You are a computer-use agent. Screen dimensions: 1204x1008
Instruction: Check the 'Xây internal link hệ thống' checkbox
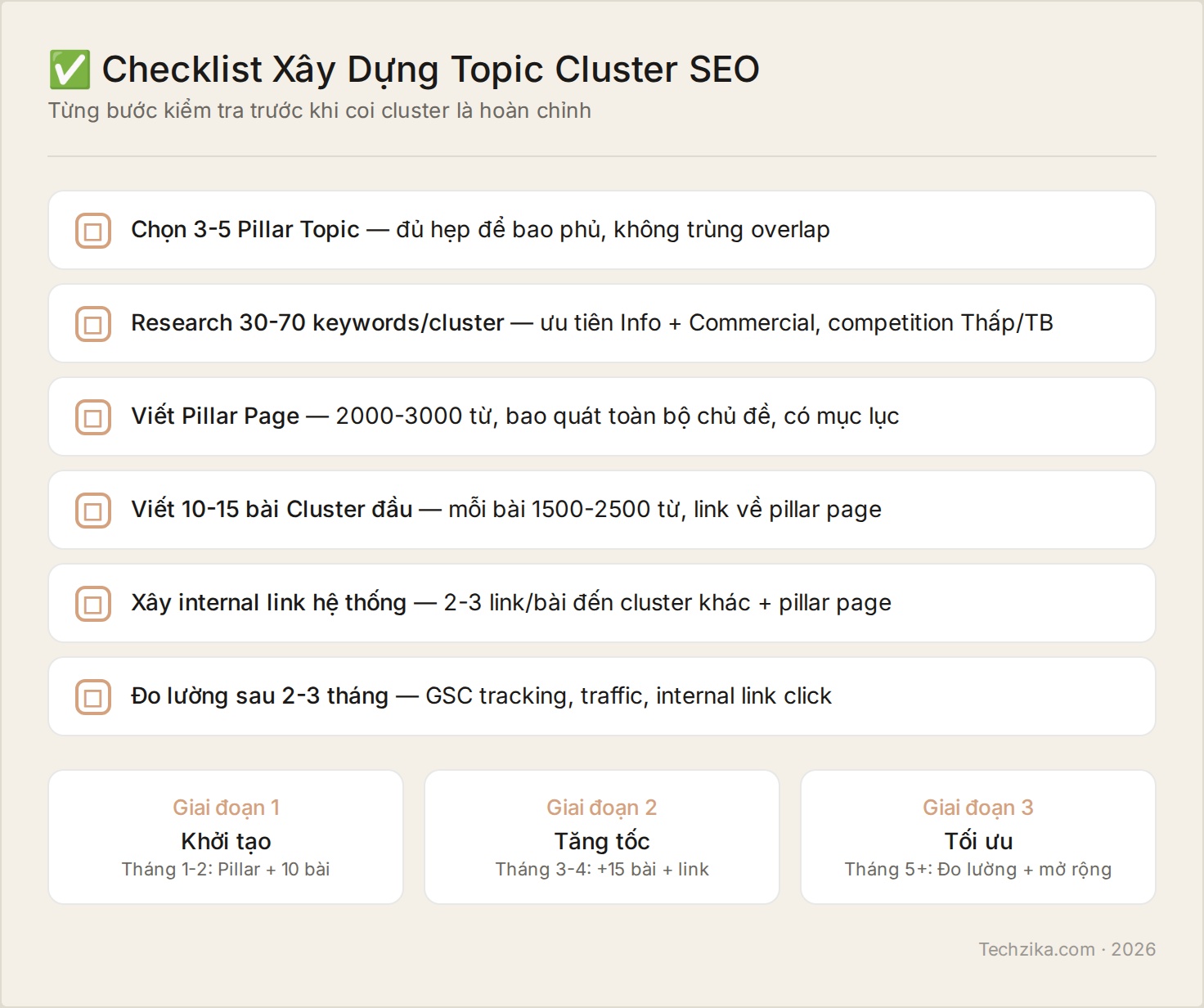(x=93, y=604)
